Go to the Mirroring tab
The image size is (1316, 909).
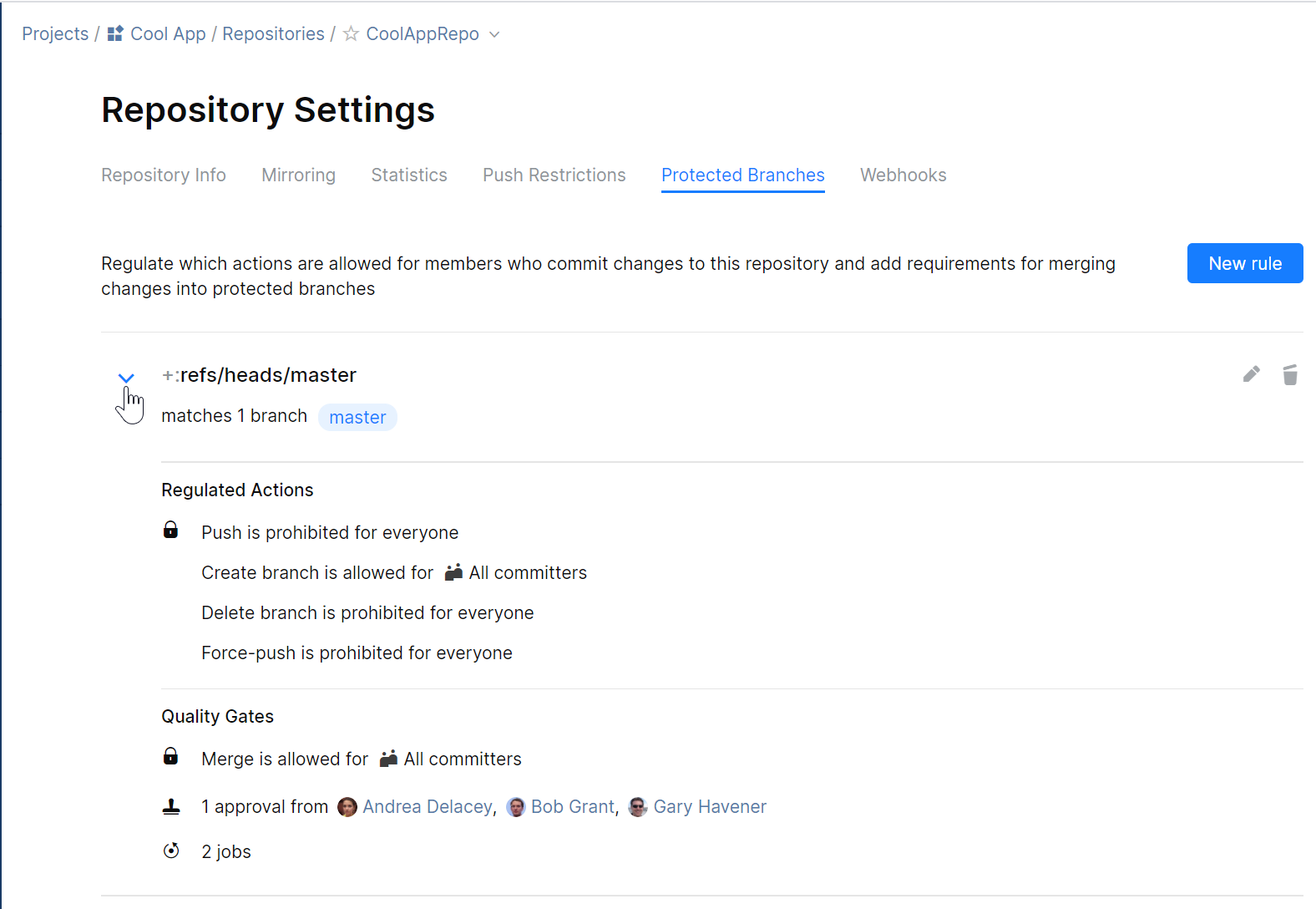(298, 175)
